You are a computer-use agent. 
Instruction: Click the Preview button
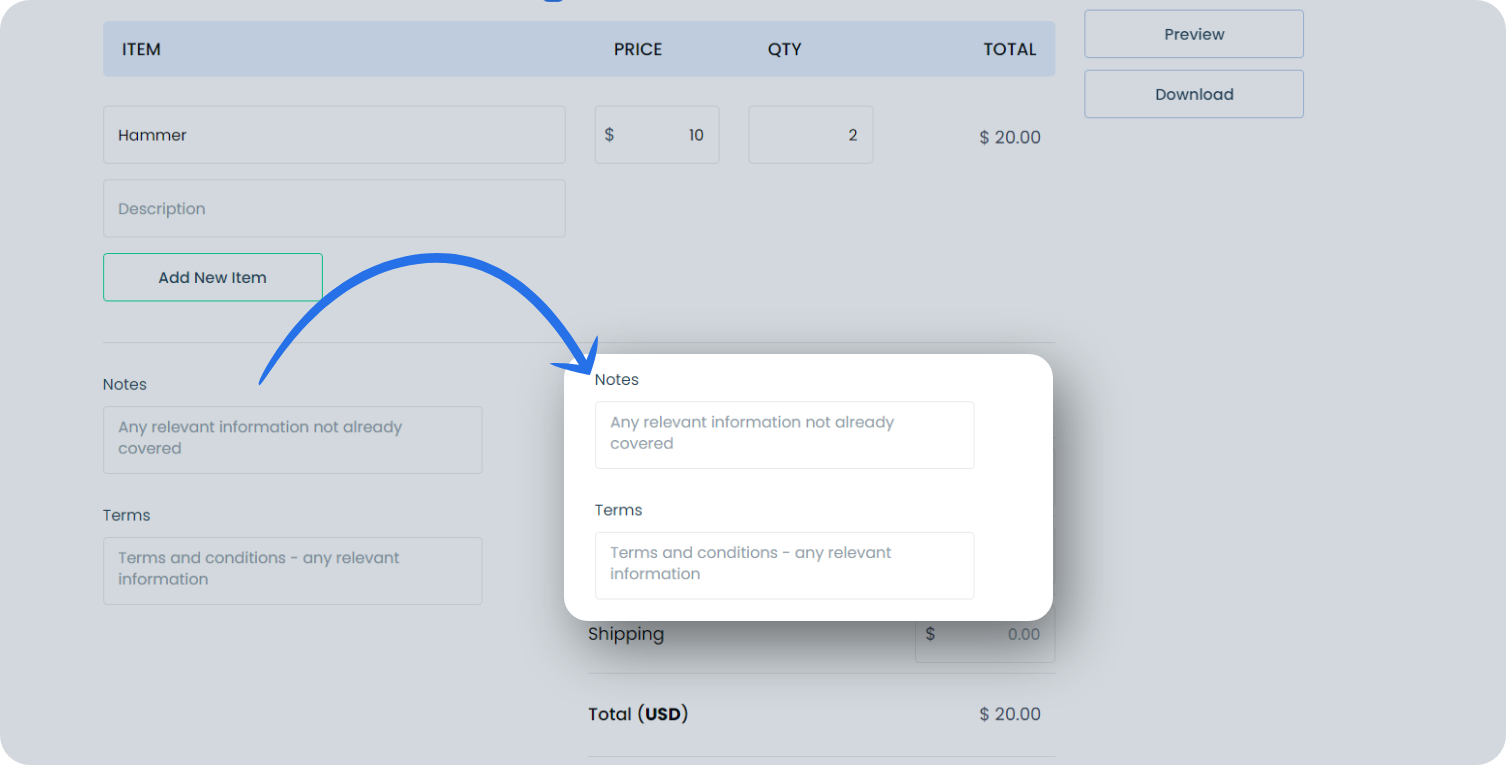[1194, 34]
